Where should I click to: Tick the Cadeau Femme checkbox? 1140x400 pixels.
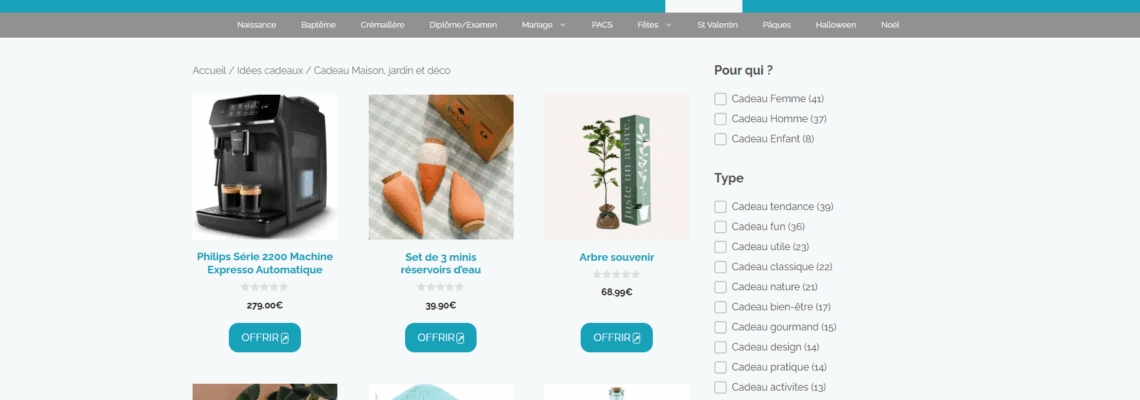point(720,99)
